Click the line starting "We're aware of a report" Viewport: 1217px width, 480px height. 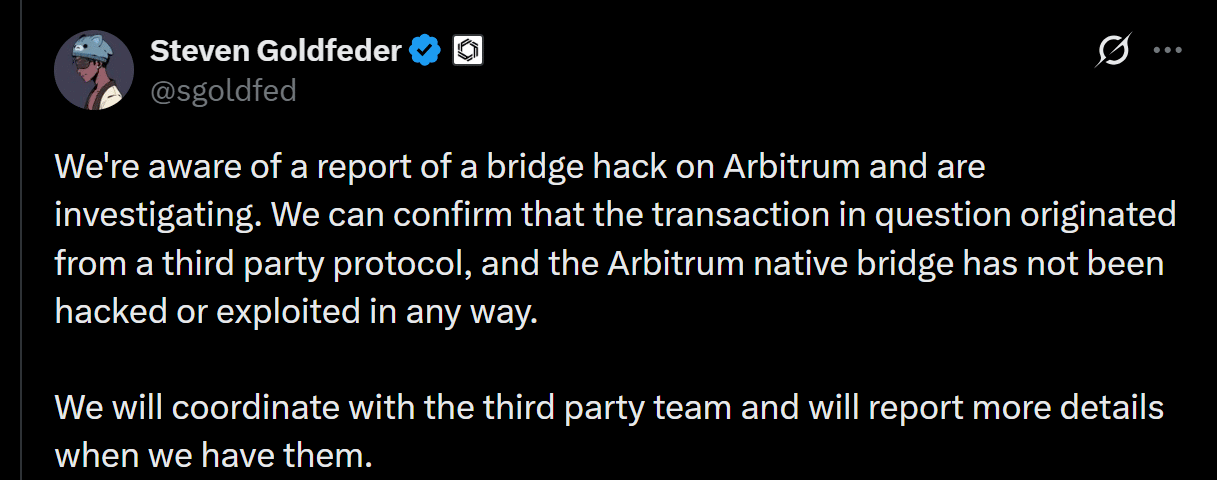click(x=520, y=166)
